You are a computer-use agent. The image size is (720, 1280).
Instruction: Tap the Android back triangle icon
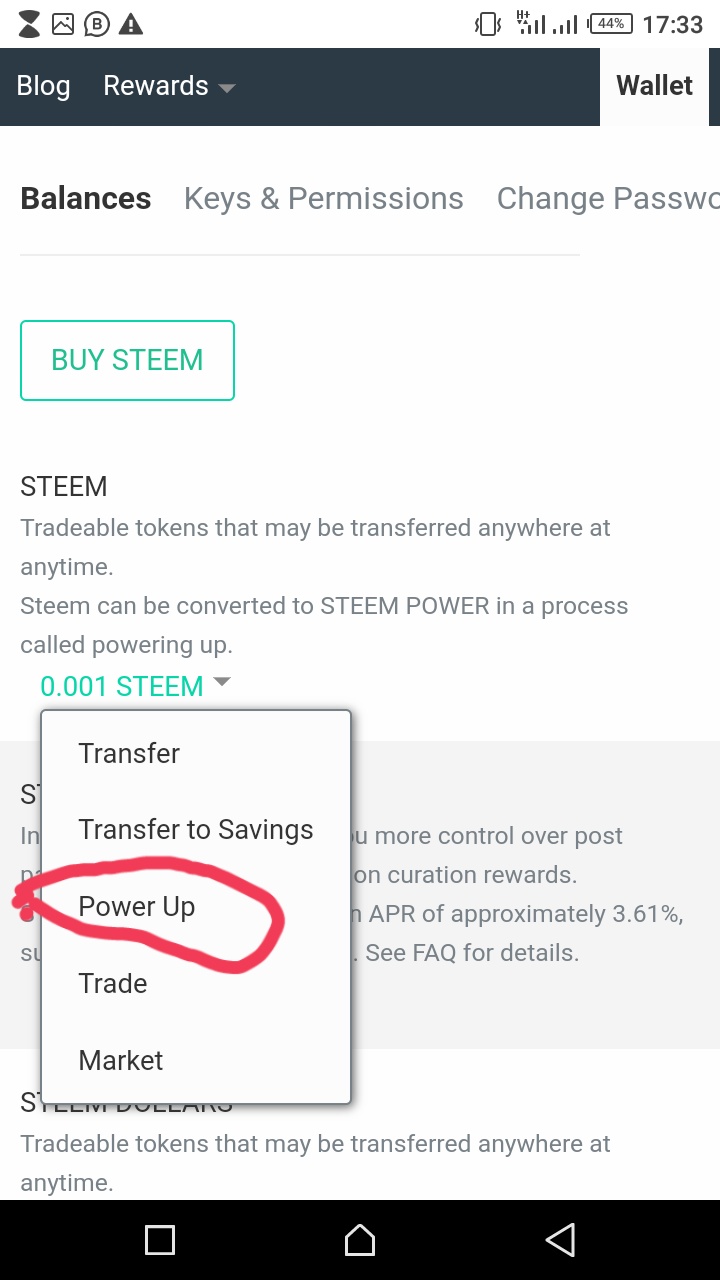[561, 1240]
